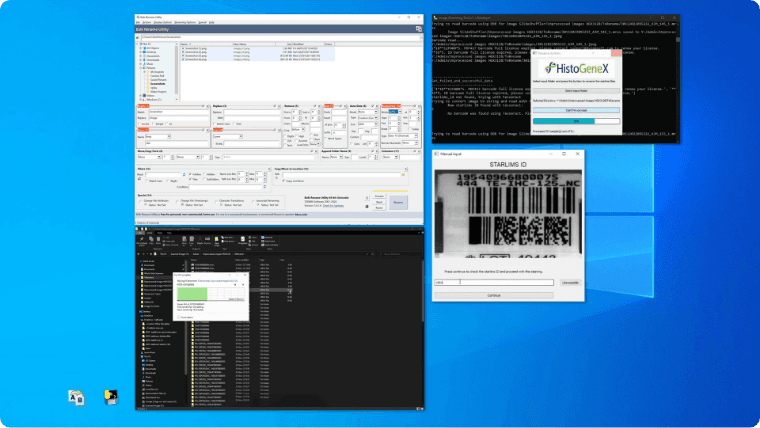Enable Change File Attributes in Special
The image size is (760, 428).
[140, 202]
